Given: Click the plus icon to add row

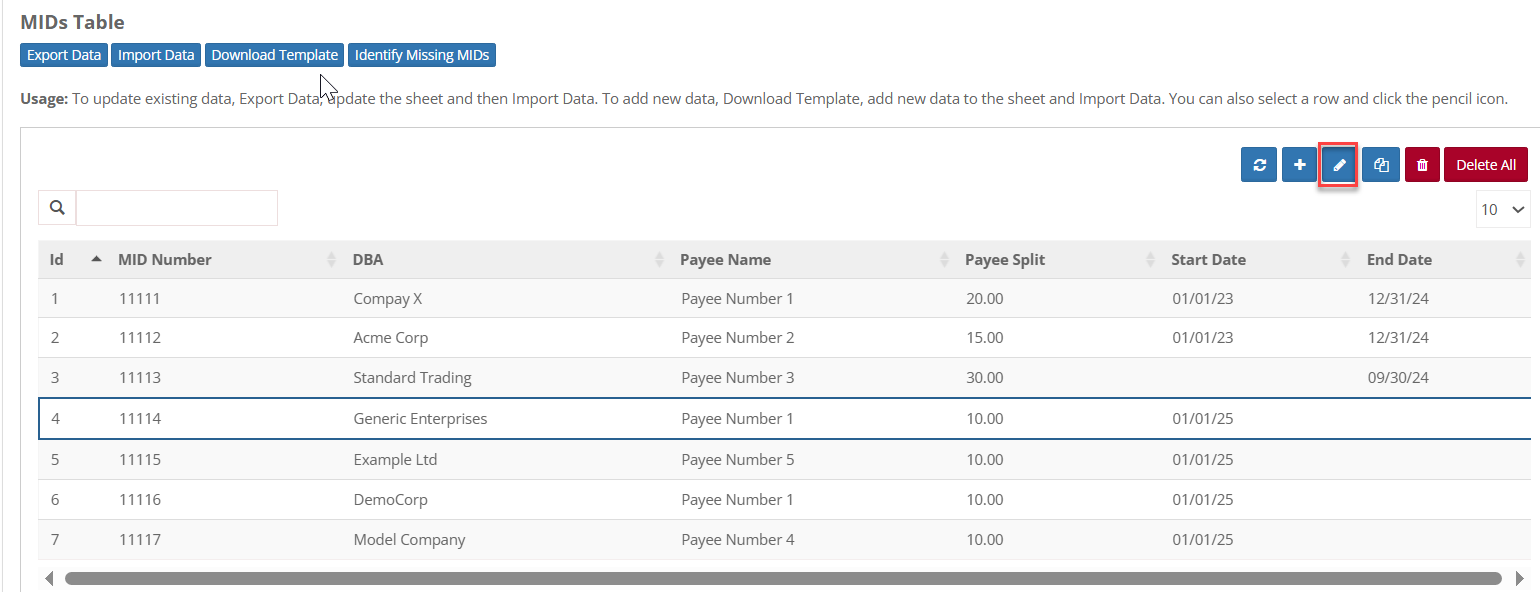Looking at the screenshot, I should click(1299, 165).
